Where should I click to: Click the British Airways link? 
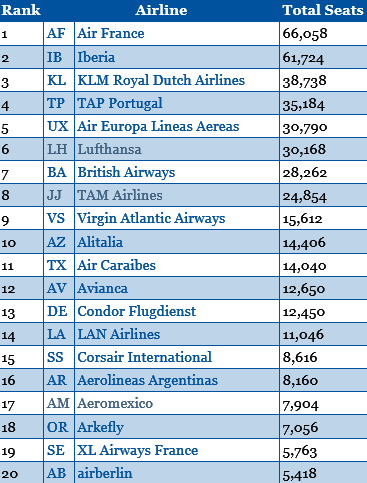tap(126, 173)
